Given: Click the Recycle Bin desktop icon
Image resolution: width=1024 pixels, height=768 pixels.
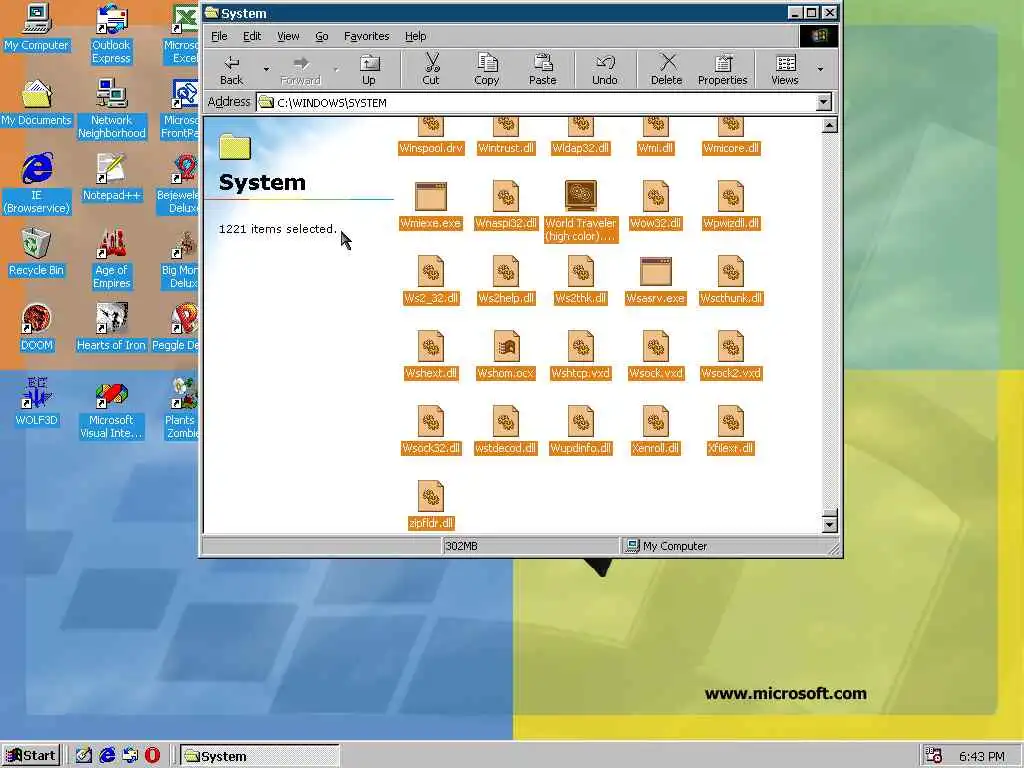Looking at the screenshot, I should point(37,253).
